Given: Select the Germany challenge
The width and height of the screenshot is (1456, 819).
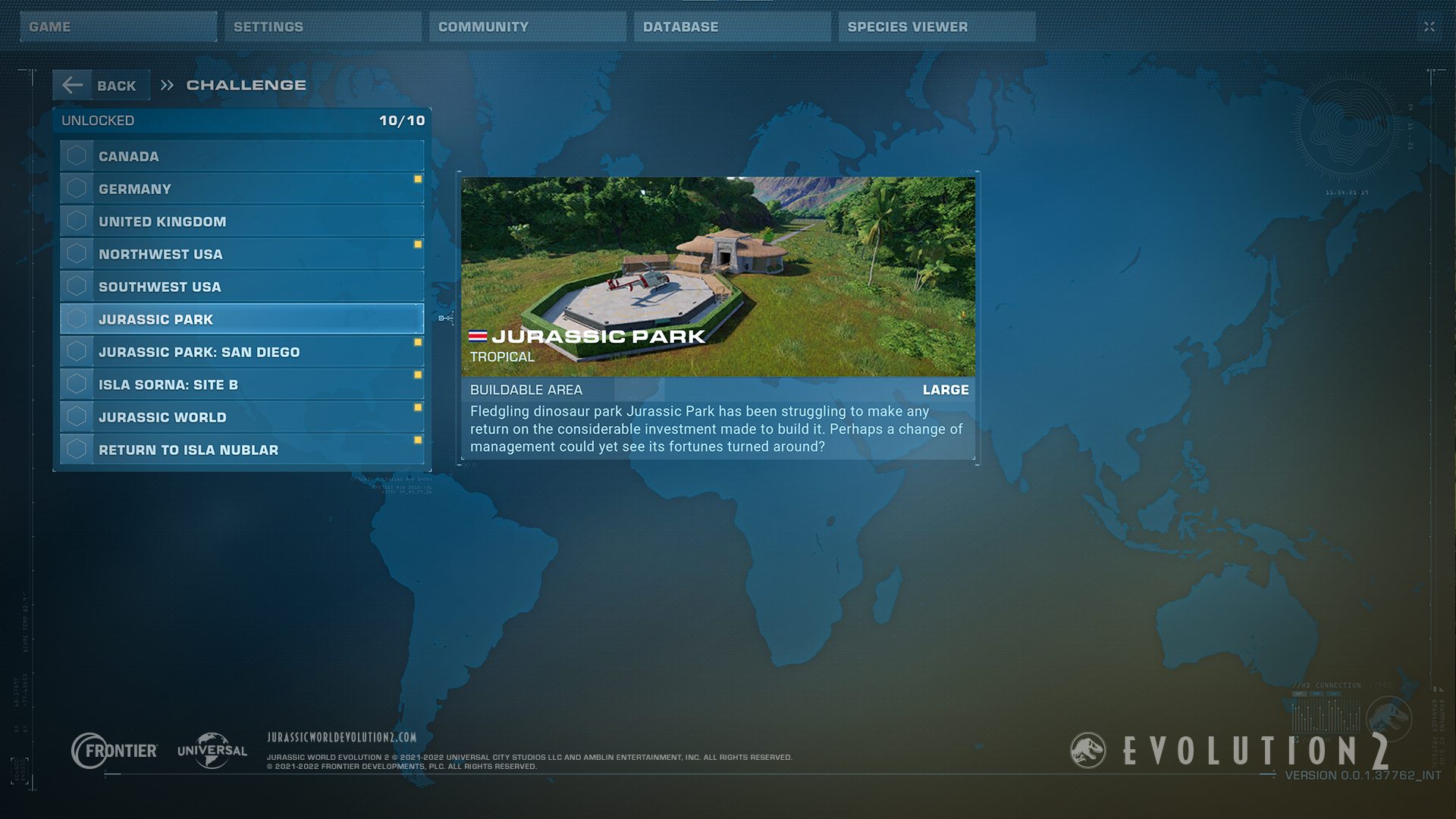Looking at the screenshot, I should tap(242, 189).
